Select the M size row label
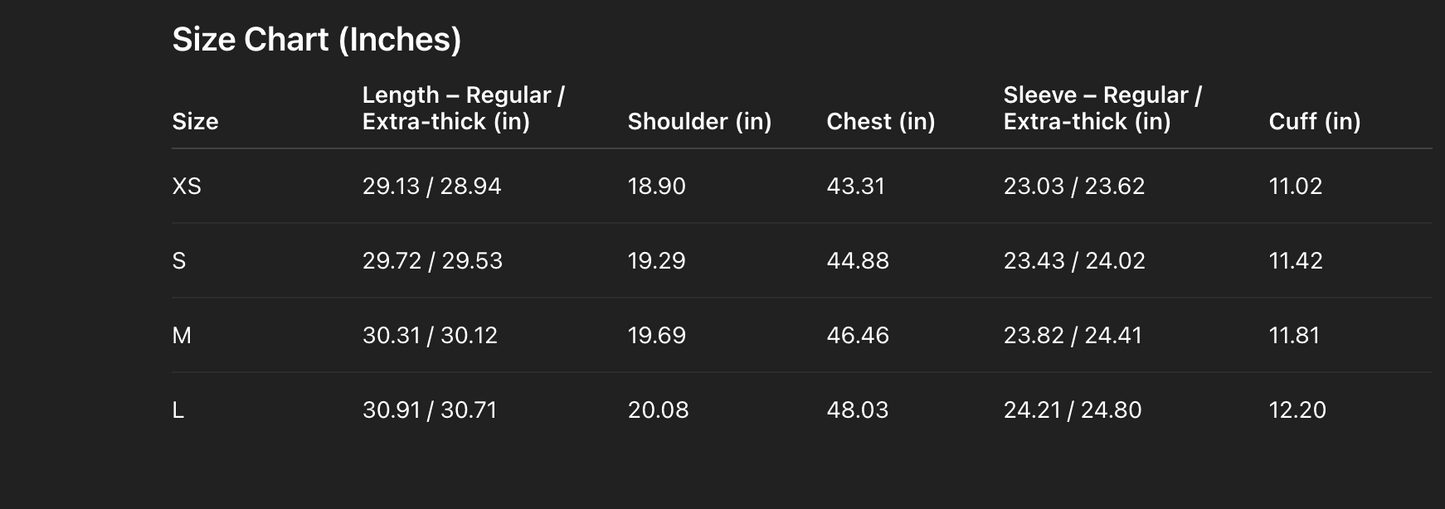Image resolution: width=1445 pixels, height=509 pixels. click(x=181, y=336)
